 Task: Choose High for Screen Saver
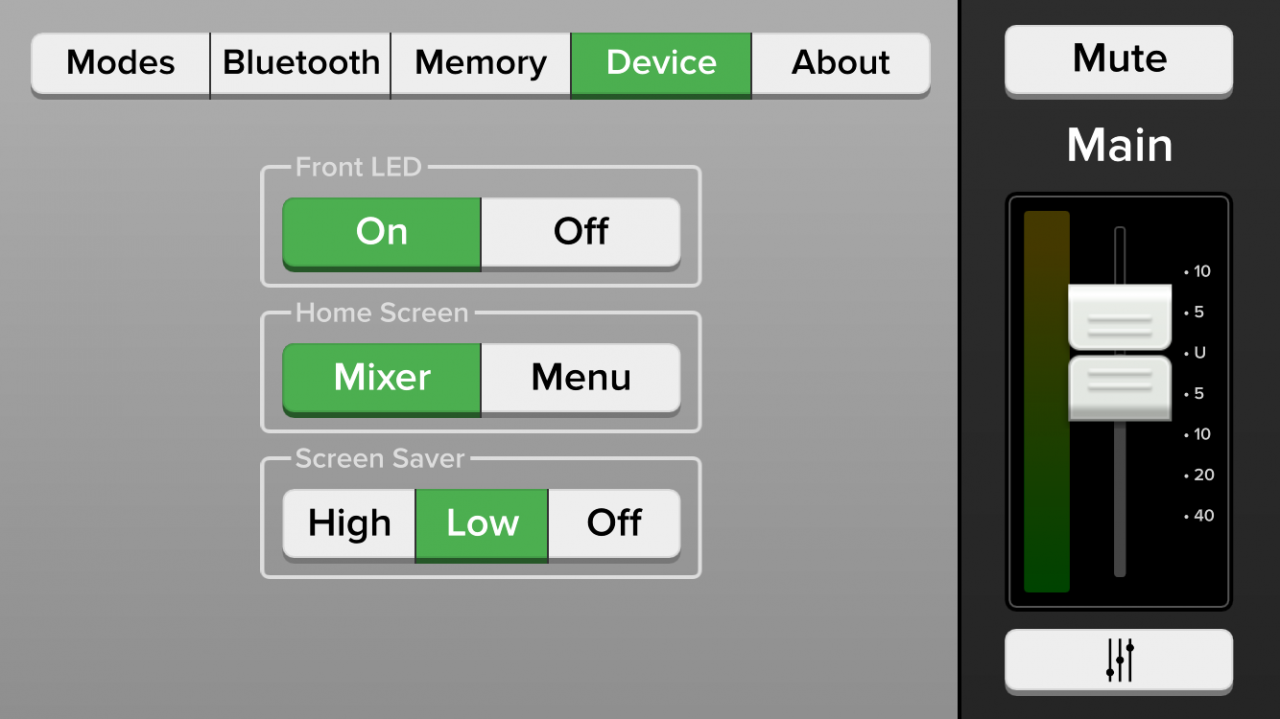coord(348,523)
